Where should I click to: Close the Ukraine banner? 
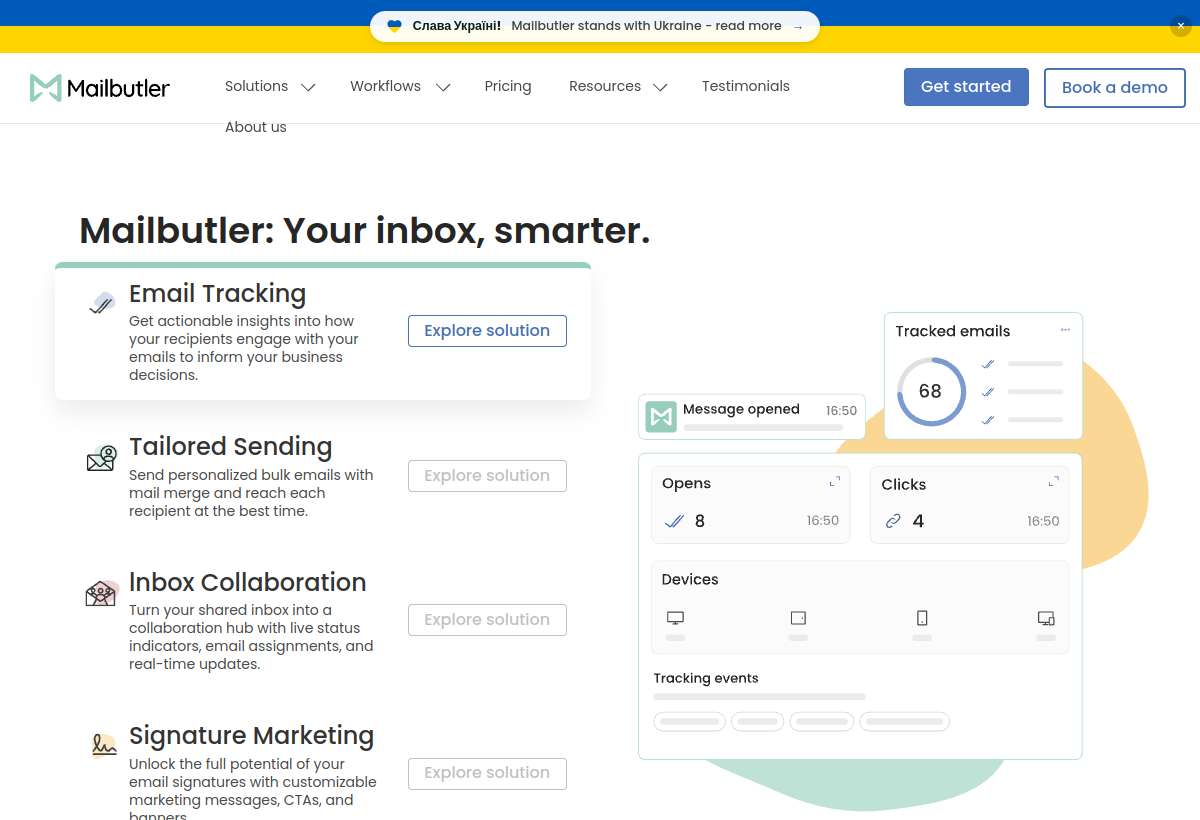[x=1181, y=26]
